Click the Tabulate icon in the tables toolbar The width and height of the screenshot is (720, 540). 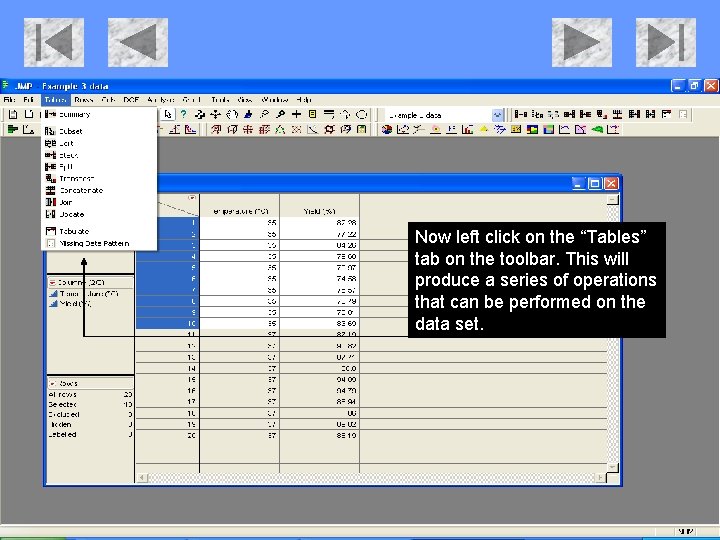(x=667, y=114)
